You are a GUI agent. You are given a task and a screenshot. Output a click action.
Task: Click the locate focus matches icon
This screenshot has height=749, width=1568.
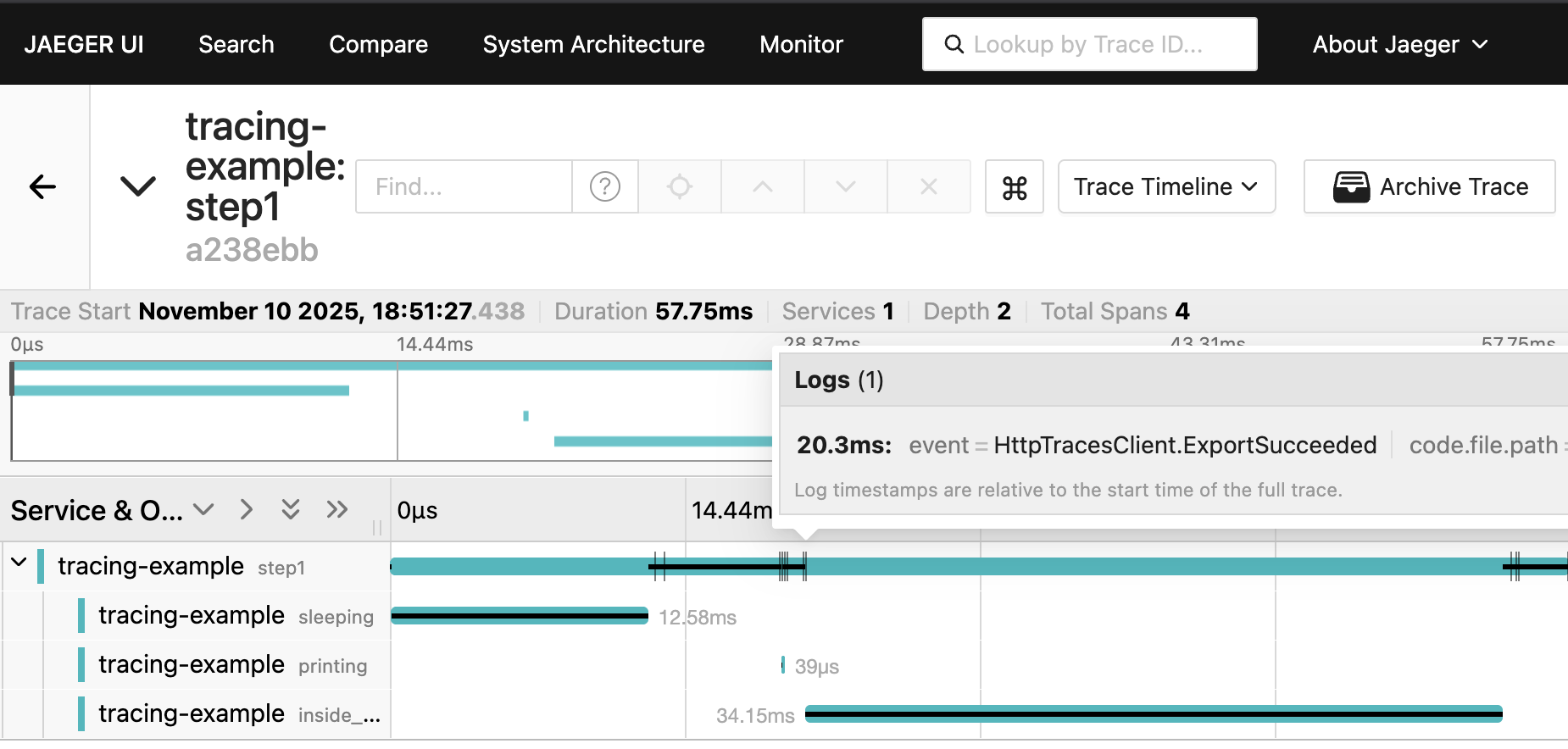point(679,186)
